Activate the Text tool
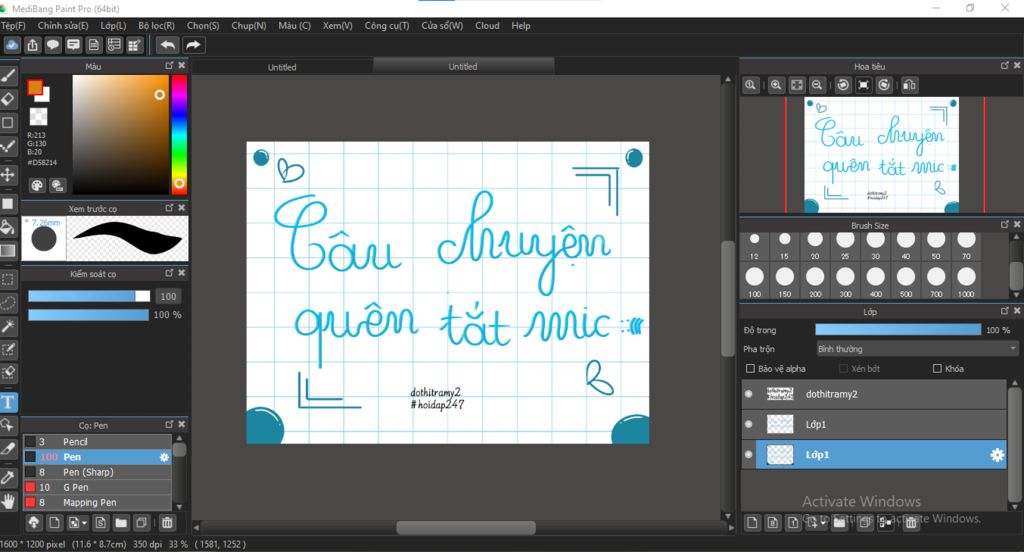The height and width of the screenshot is (552, 1024). (8, 402)
